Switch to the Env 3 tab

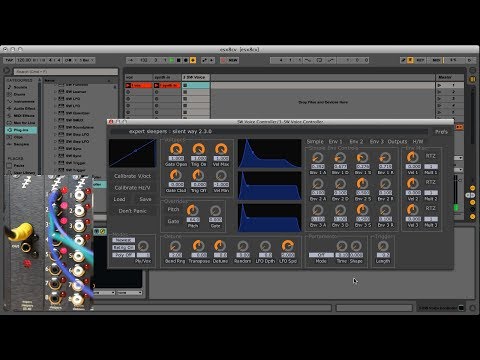(x=377, y=142)
